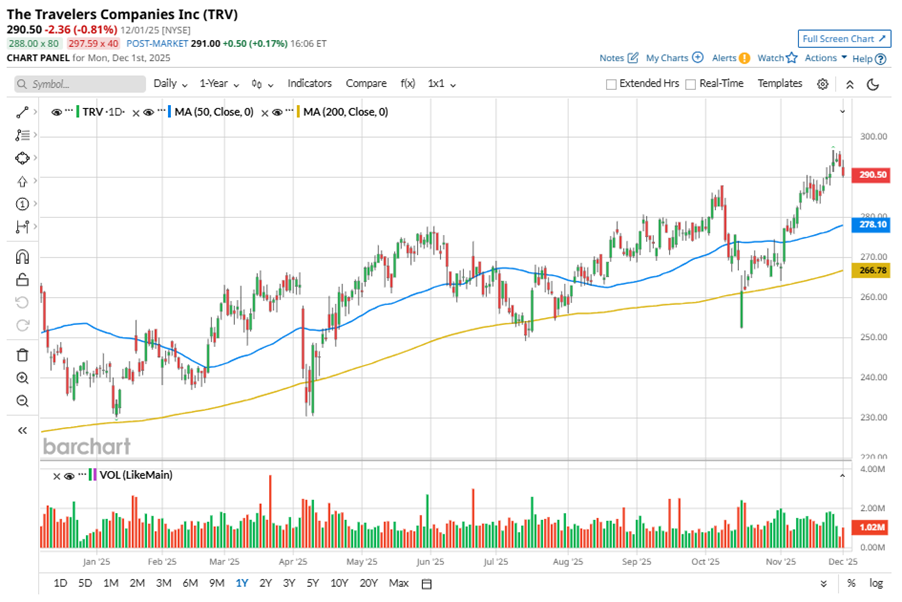Open the Daily frequency dropdown
This screenshot has height=602, width=902.
pos(170,84)
